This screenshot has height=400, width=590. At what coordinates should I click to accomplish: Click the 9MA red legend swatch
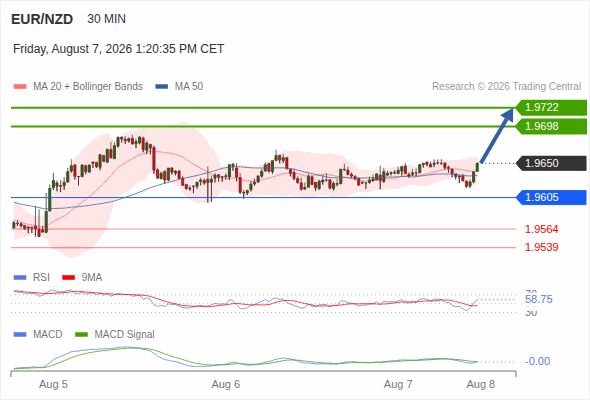tap(68, 278)
